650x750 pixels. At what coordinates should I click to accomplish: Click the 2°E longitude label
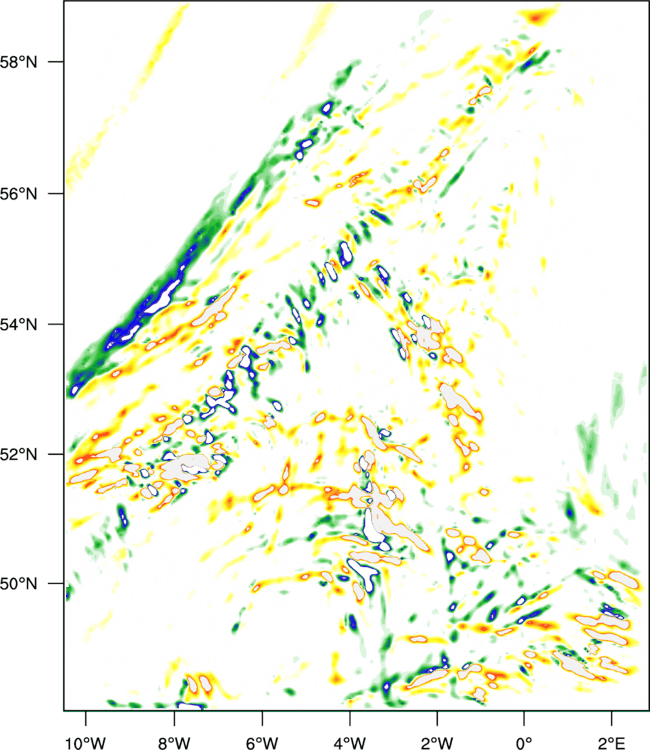pyautogui.click(x=612, y=742)
